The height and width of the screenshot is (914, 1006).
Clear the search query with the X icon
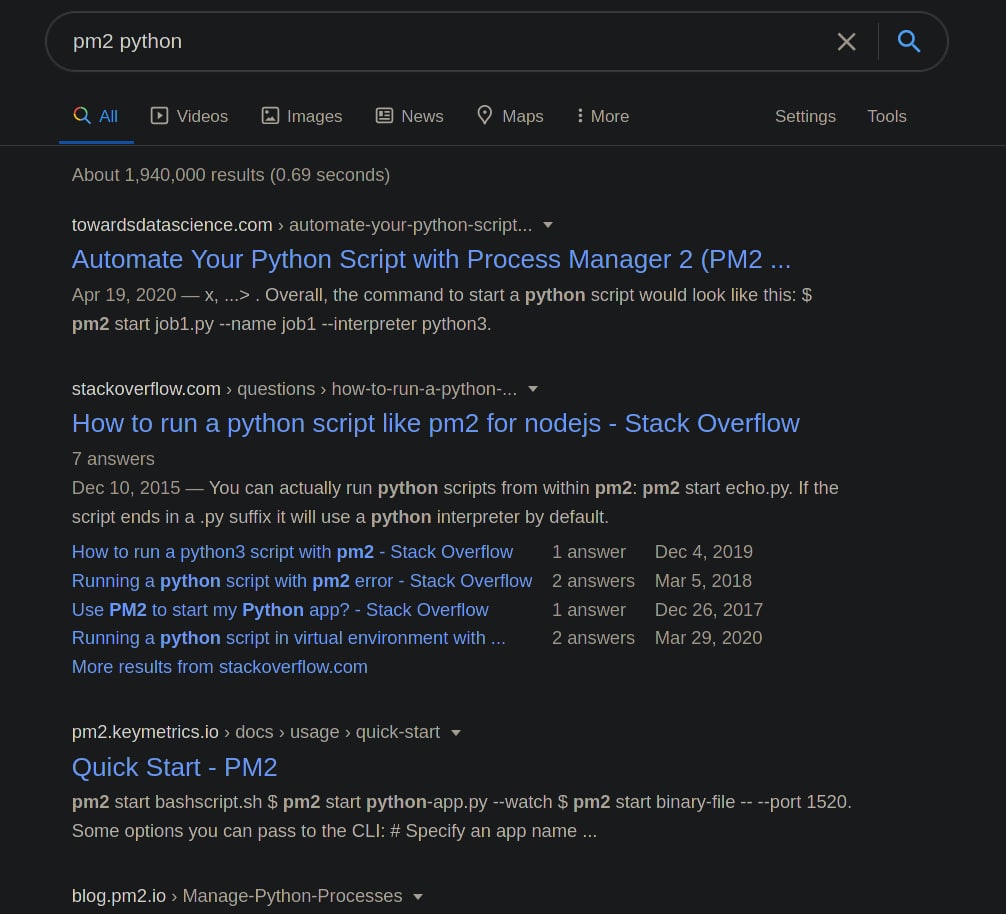(846, 42)
